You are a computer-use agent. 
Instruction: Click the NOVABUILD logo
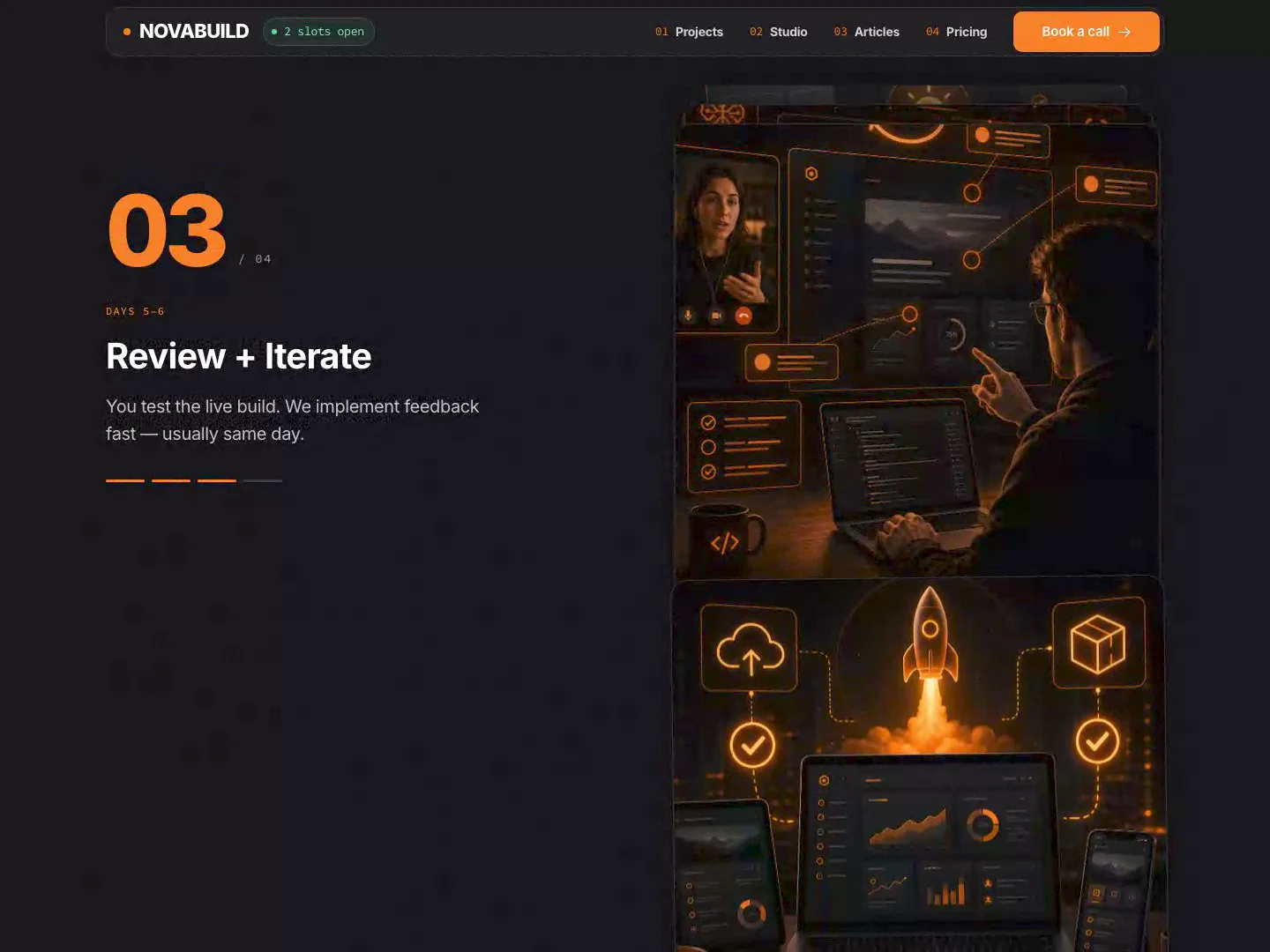(194, 32)
